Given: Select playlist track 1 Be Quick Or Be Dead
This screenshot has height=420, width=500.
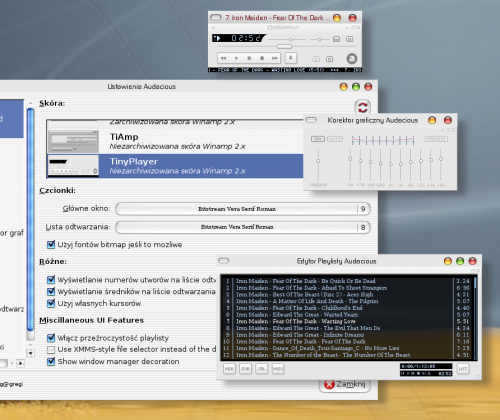Looking at the screenshot, I should (x=347, y=281).
